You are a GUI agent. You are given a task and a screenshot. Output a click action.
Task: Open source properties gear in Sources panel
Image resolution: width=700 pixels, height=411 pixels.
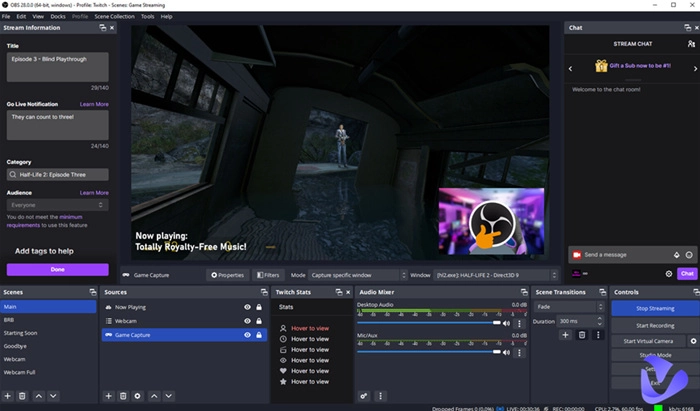(138, 396)
